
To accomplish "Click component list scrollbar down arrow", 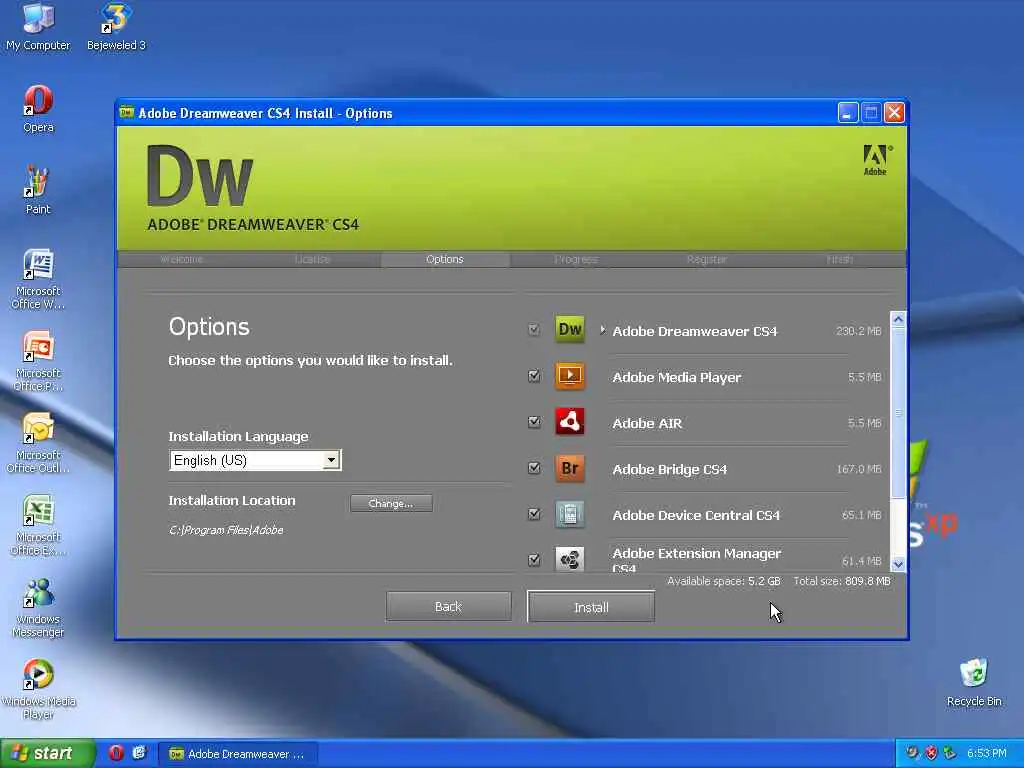I will coord(898,564).
